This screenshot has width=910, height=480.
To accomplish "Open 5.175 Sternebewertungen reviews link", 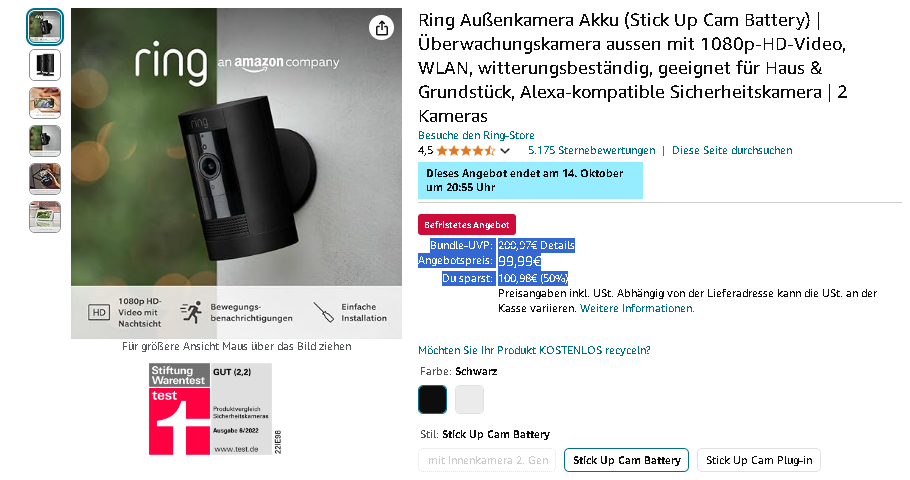I will point(591,150).
